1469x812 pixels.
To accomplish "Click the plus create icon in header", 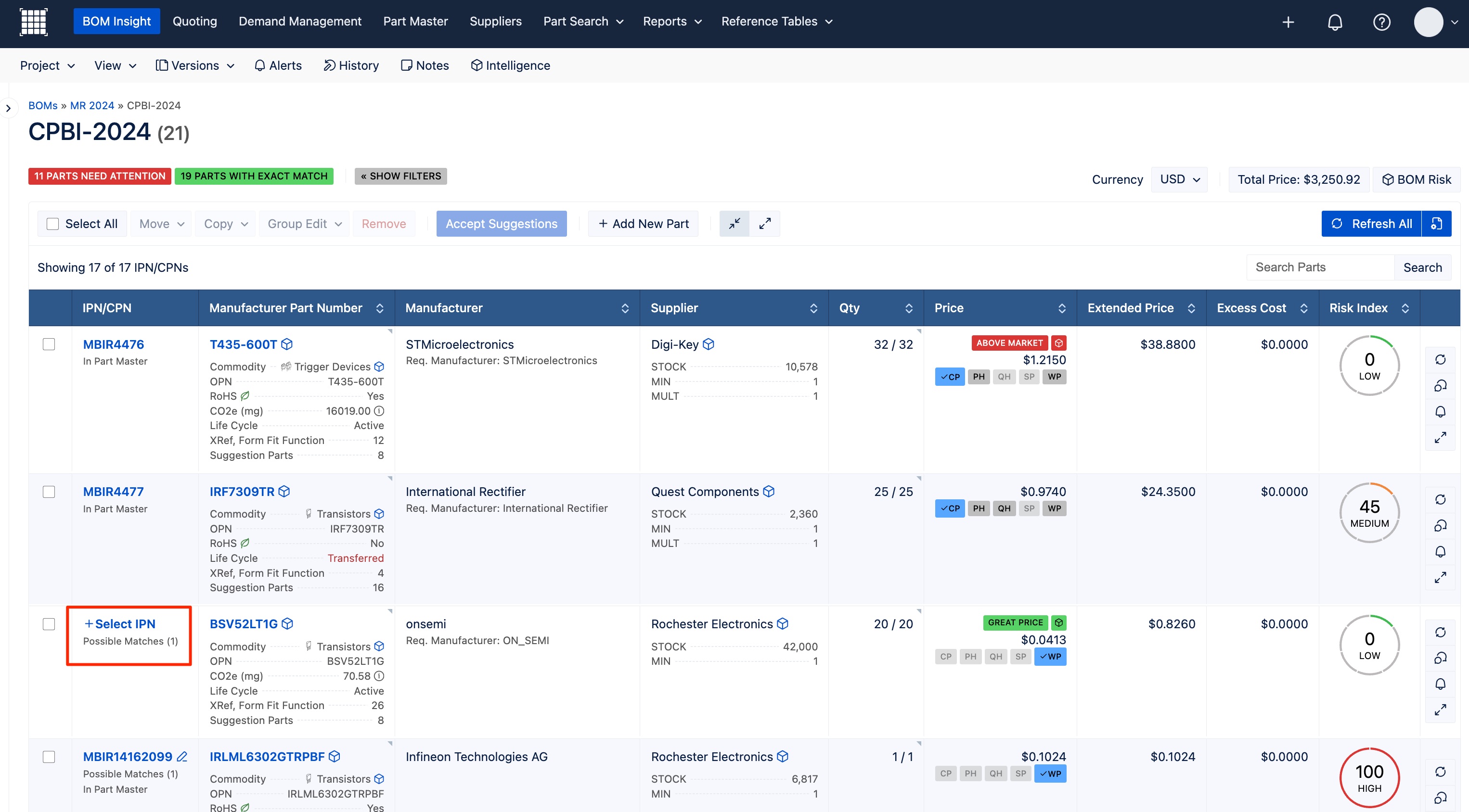I will click(1288, 22).
